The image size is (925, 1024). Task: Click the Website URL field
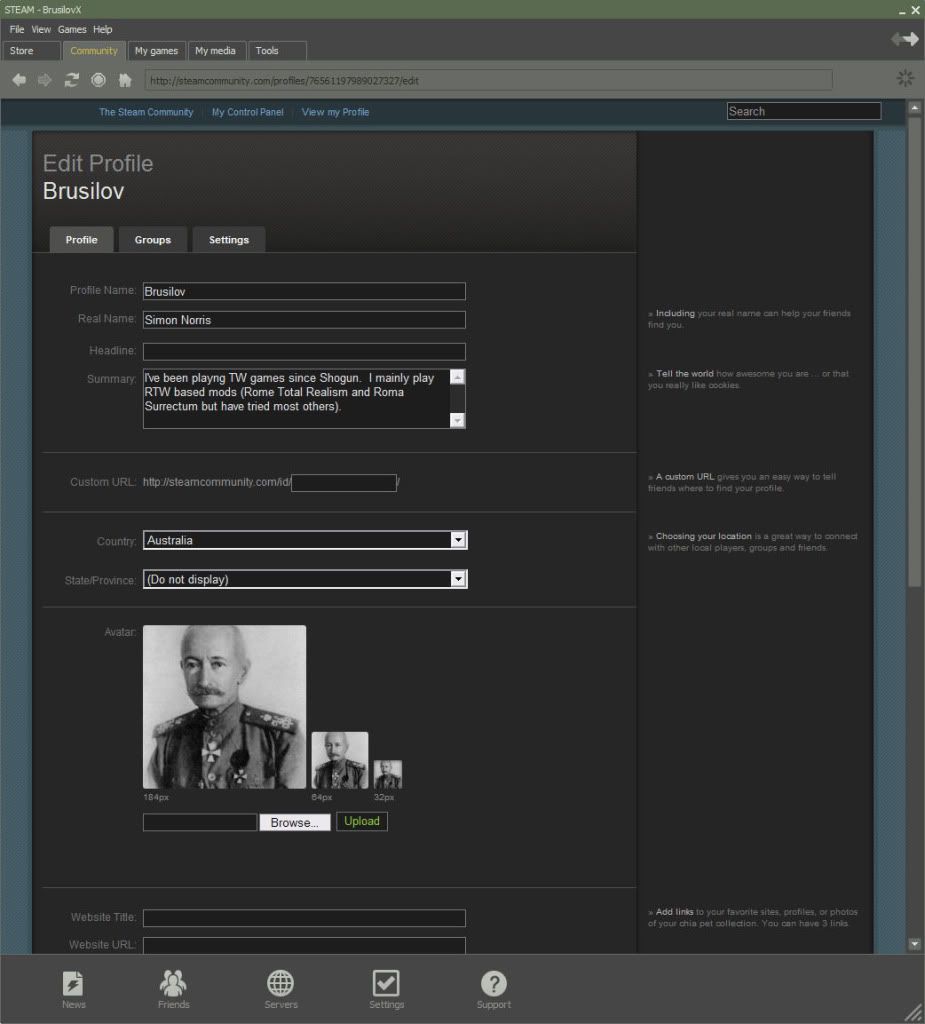click(304, 945)
